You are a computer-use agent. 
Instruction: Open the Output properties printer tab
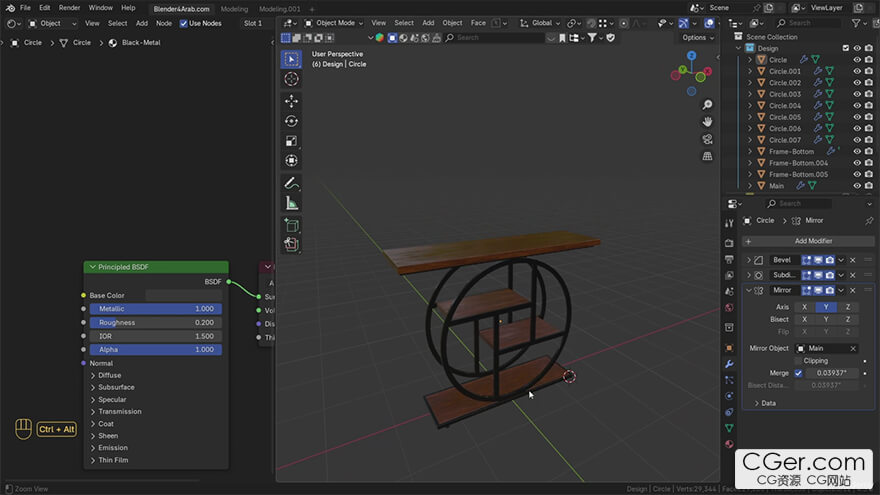point(729,259)
